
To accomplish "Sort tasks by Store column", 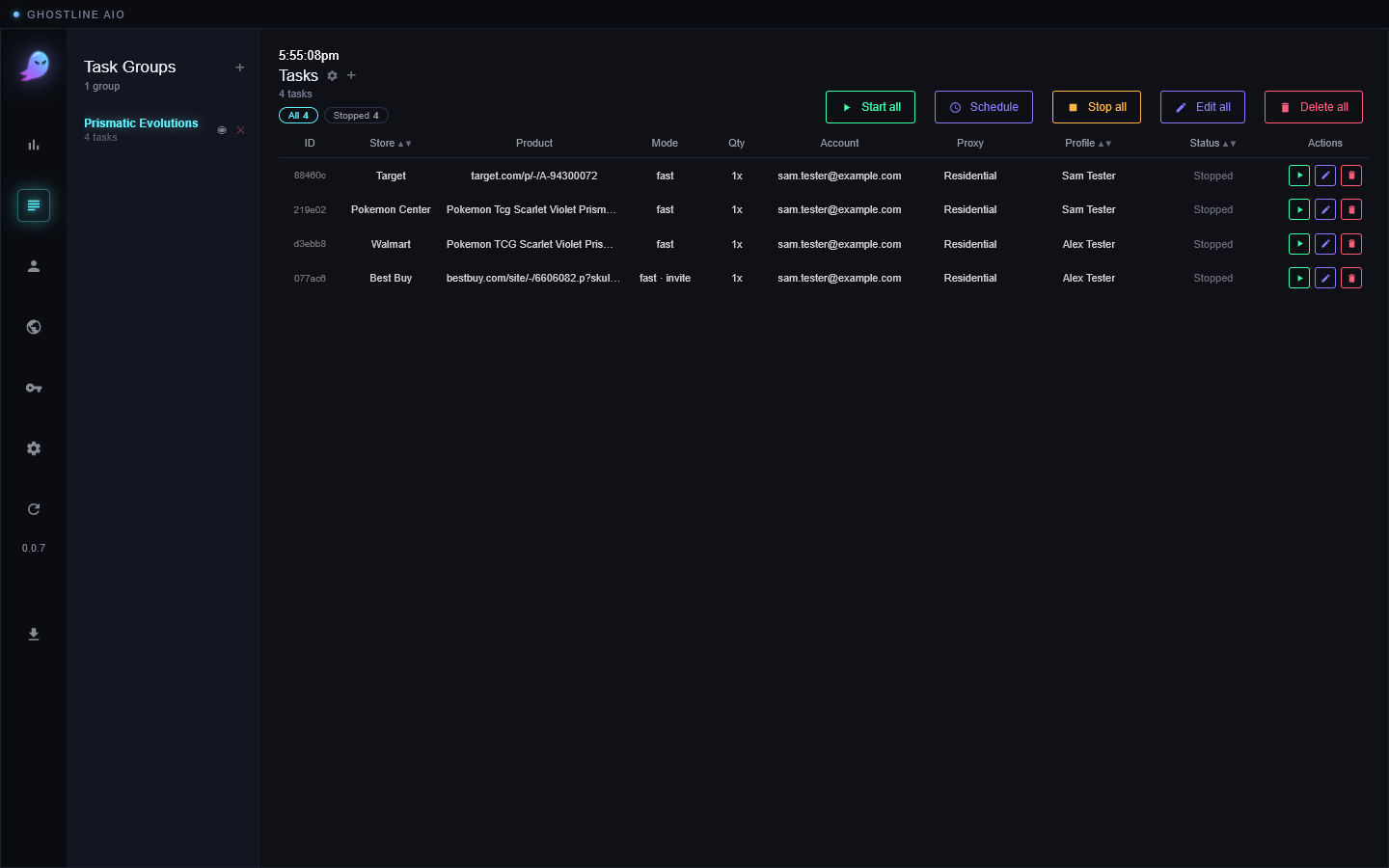I will (391, 143).
